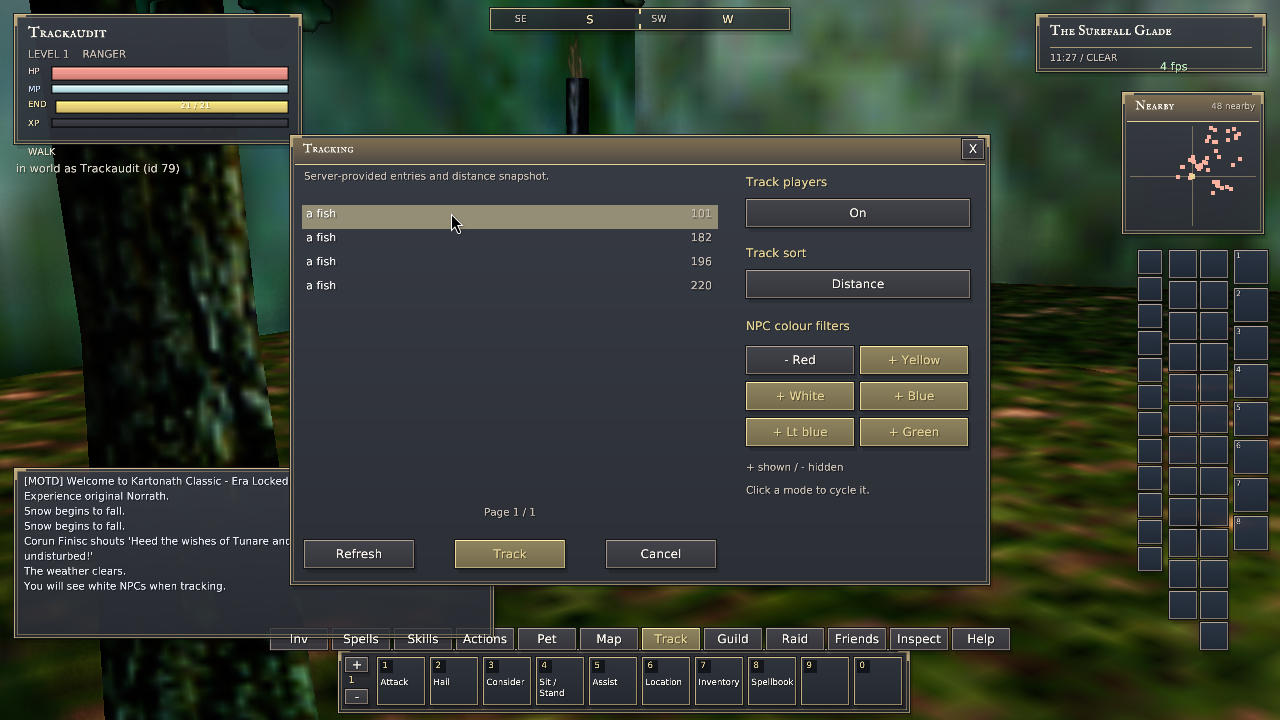This screenshot has width=1280, height=720.
Task: Select the Attack hotbar slot 1
Action: coord(401,681)
